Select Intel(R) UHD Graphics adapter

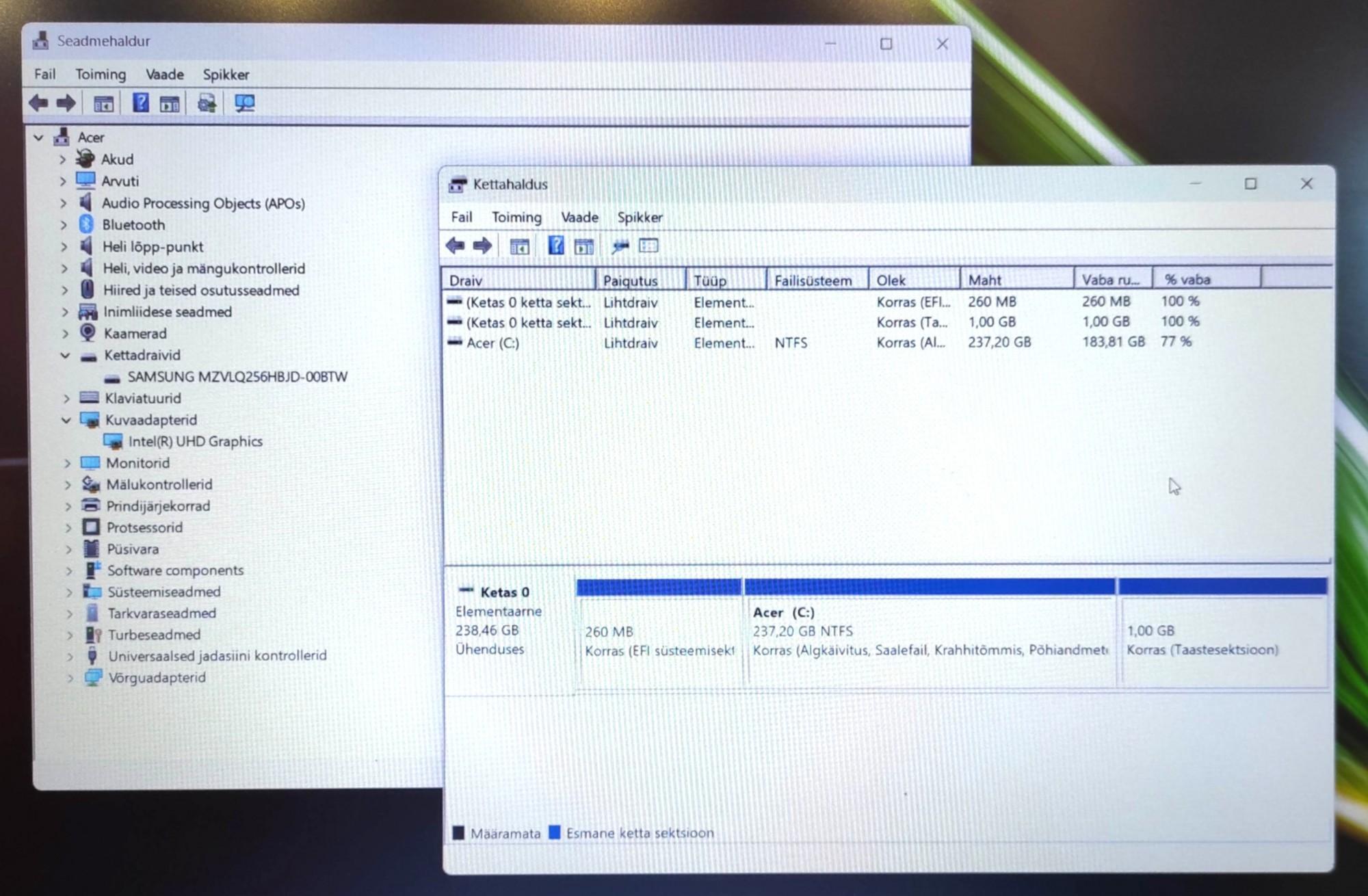coord(195,441)
